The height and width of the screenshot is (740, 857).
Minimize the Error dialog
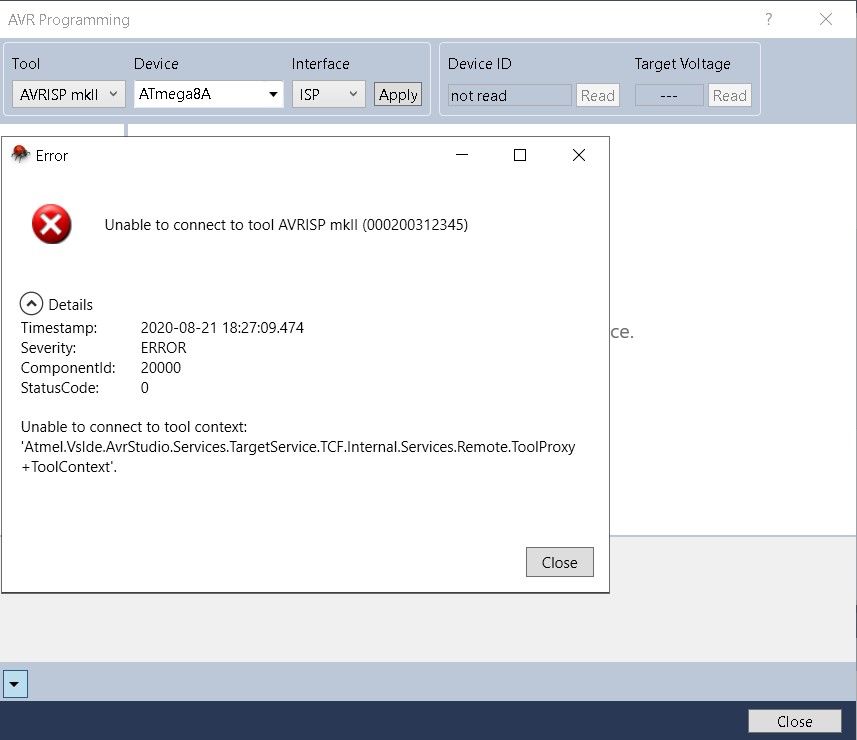(462, 155)
